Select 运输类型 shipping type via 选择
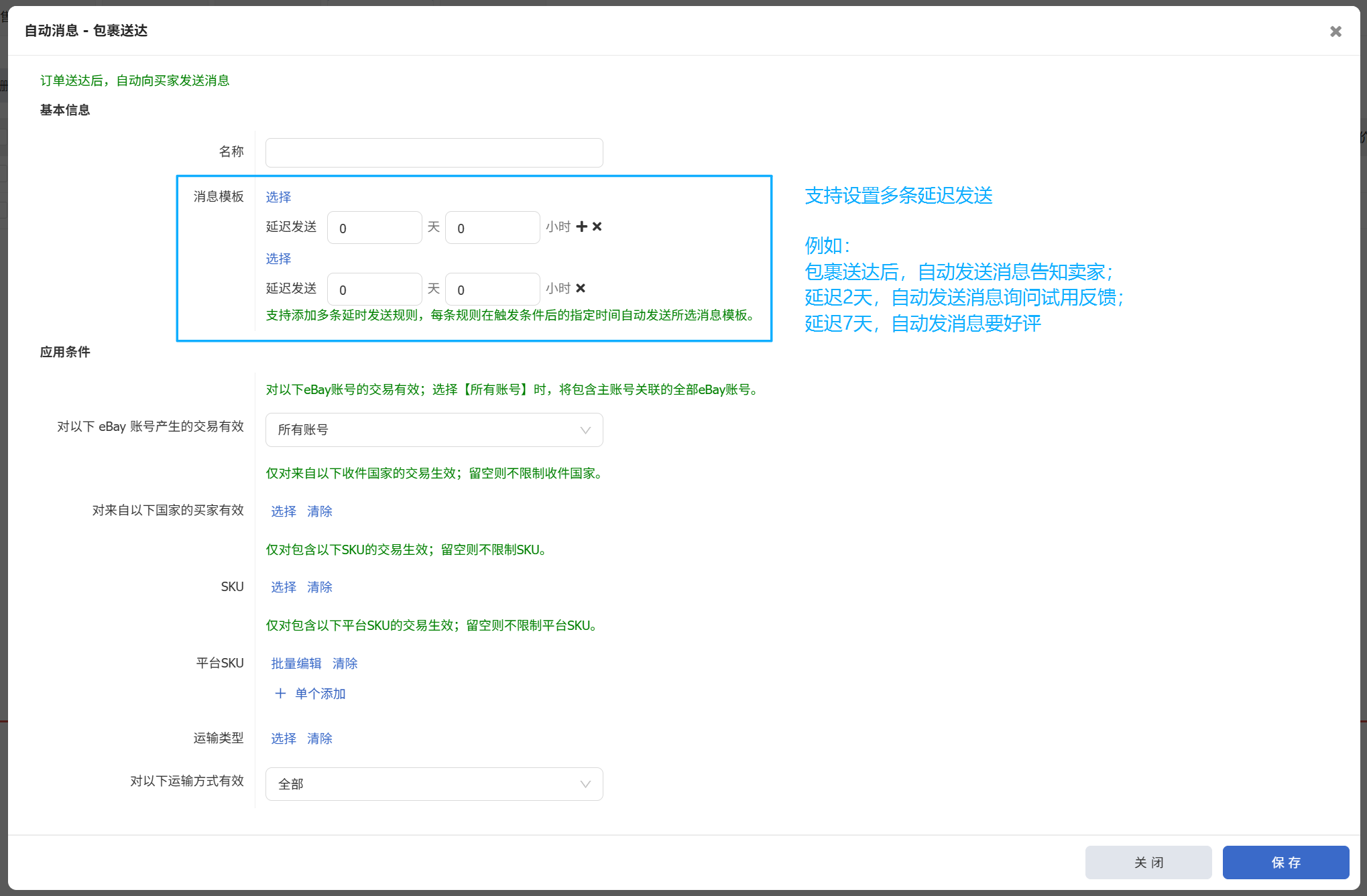The height and width of the screenshot is (896, 1367). coord(284,739)
